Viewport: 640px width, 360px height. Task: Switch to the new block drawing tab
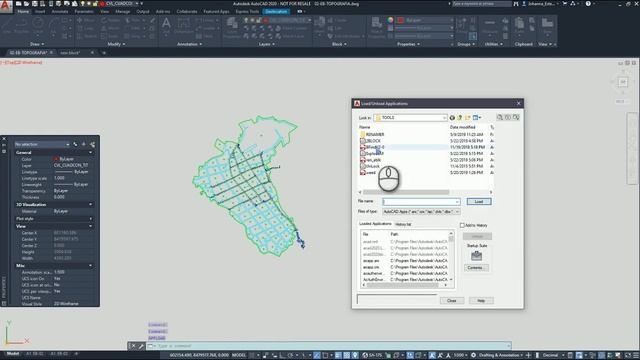pos(70,53)
